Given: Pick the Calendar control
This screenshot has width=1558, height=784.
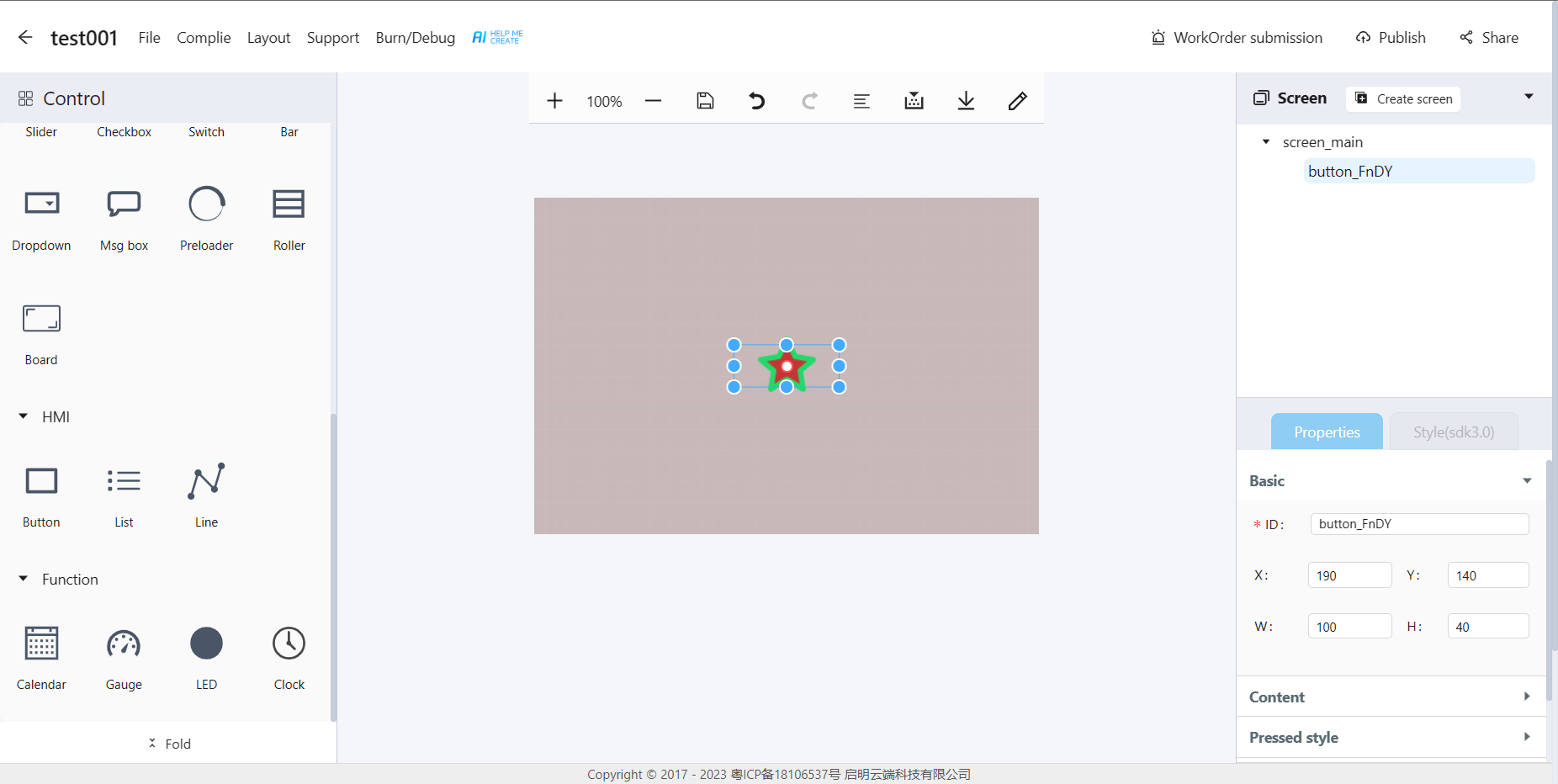Looking at the screenshot, I should click(x=41, y=658).
